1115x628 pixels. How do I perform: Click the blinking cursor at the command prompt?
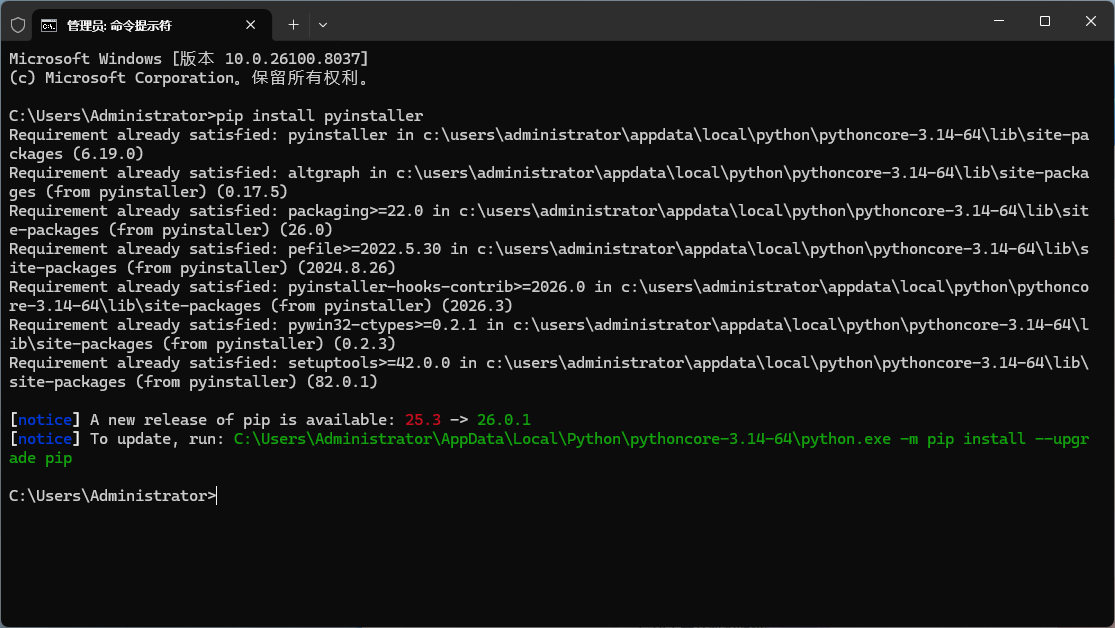217,495
